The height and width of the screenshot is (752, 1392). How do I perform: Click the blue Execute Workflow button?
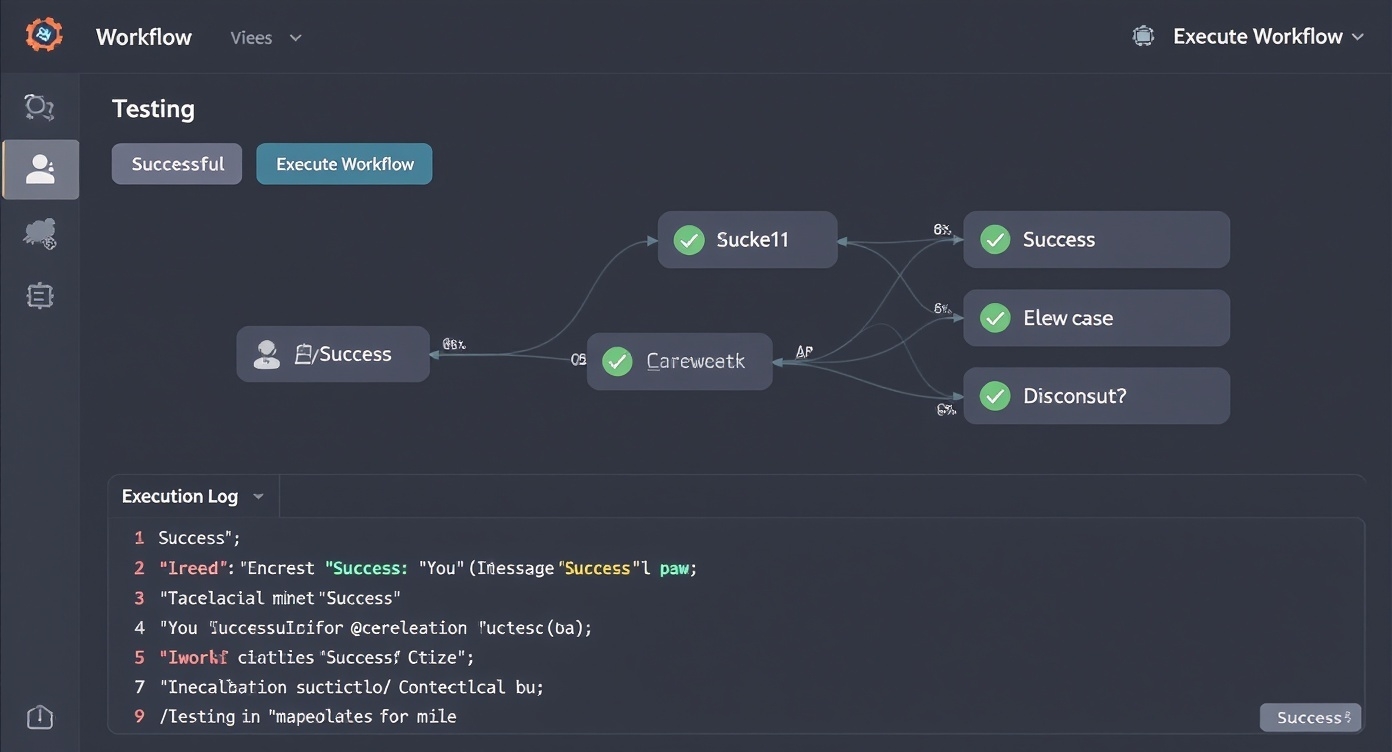[x=344, y=164]
